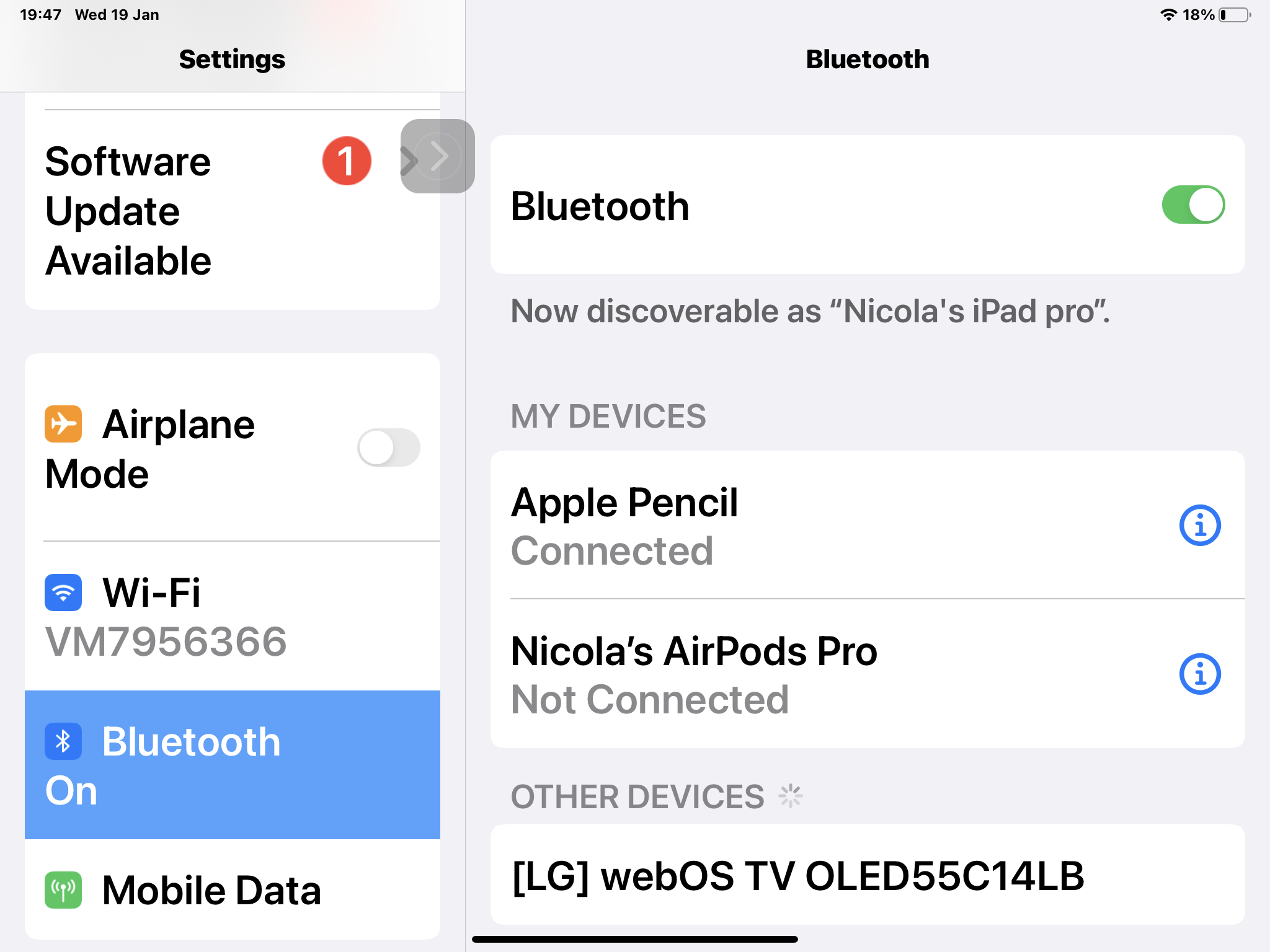Tap the green Mobile Data icon
The image size is (1270, 952).
tap(63, 890)
